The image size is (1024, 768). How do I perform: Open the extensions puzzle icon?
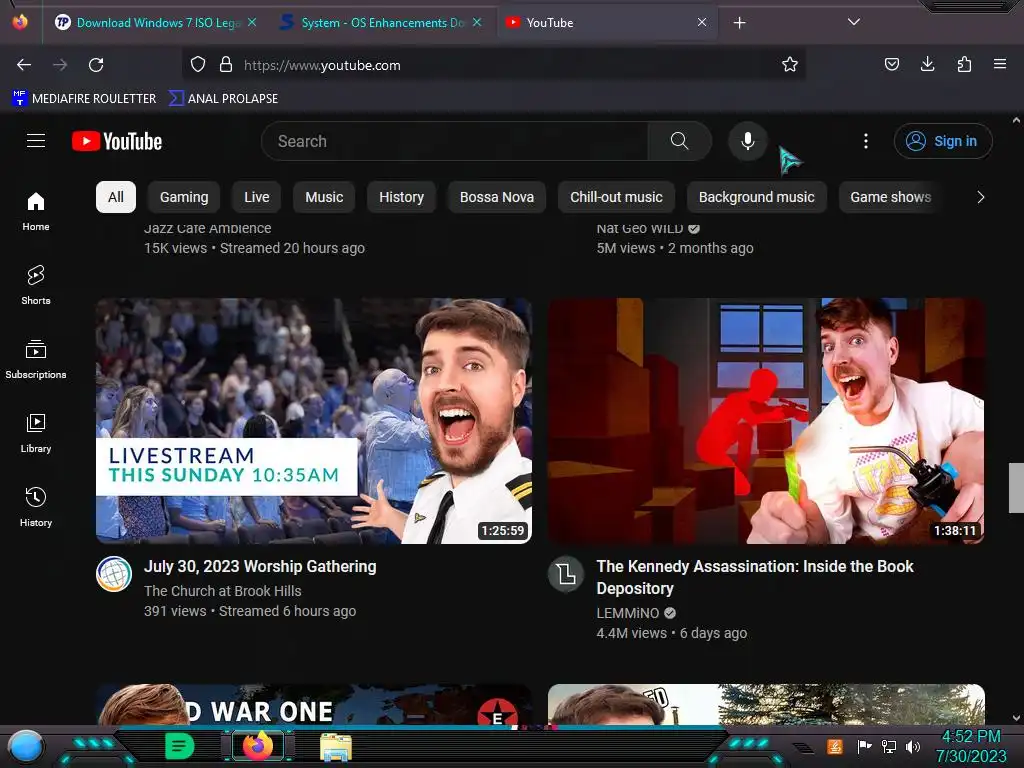pyautogui.click(x=964, y=64)
